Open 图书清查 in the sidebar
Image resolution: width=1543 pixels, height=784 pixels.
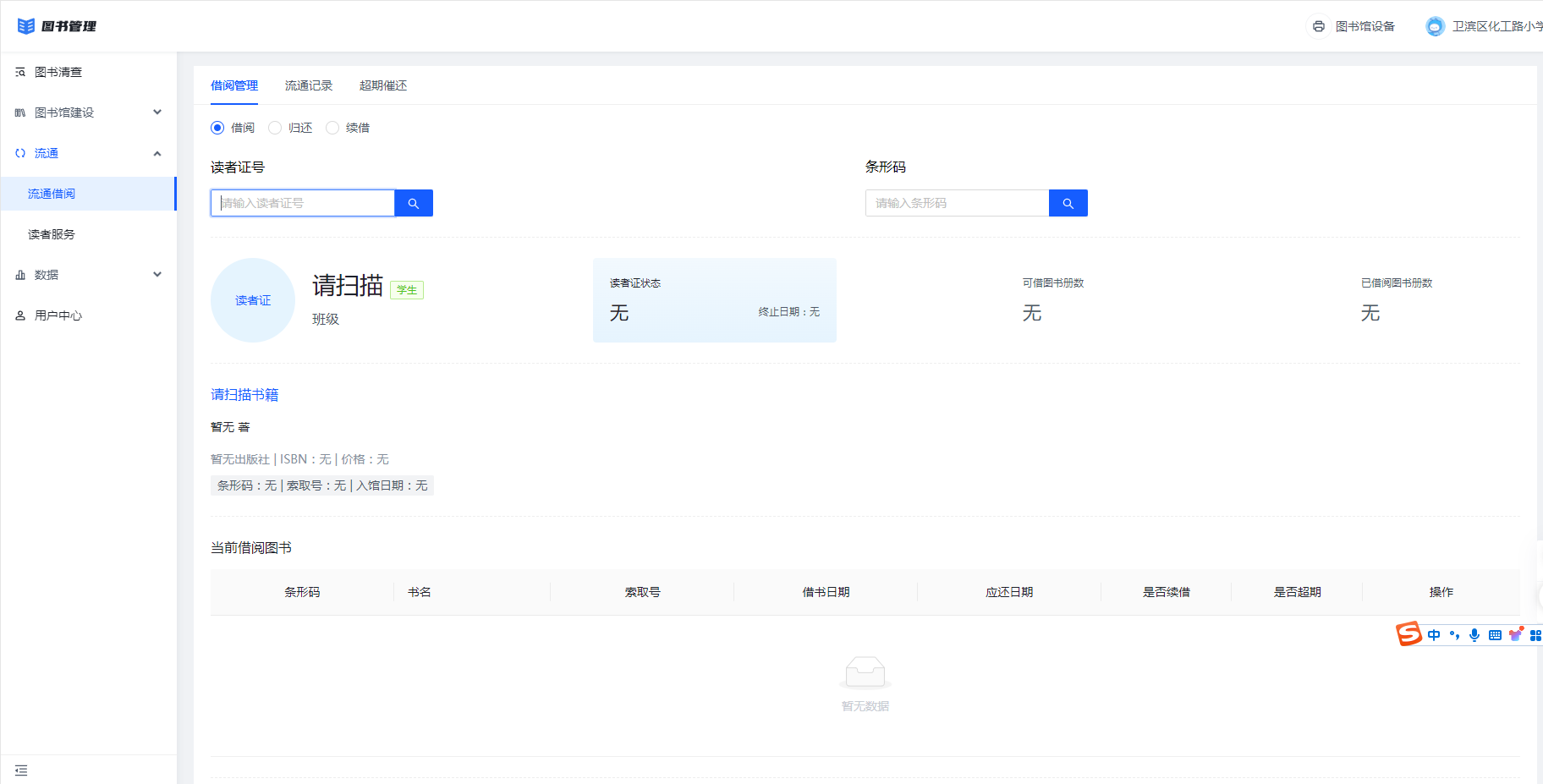coord(58,72)
